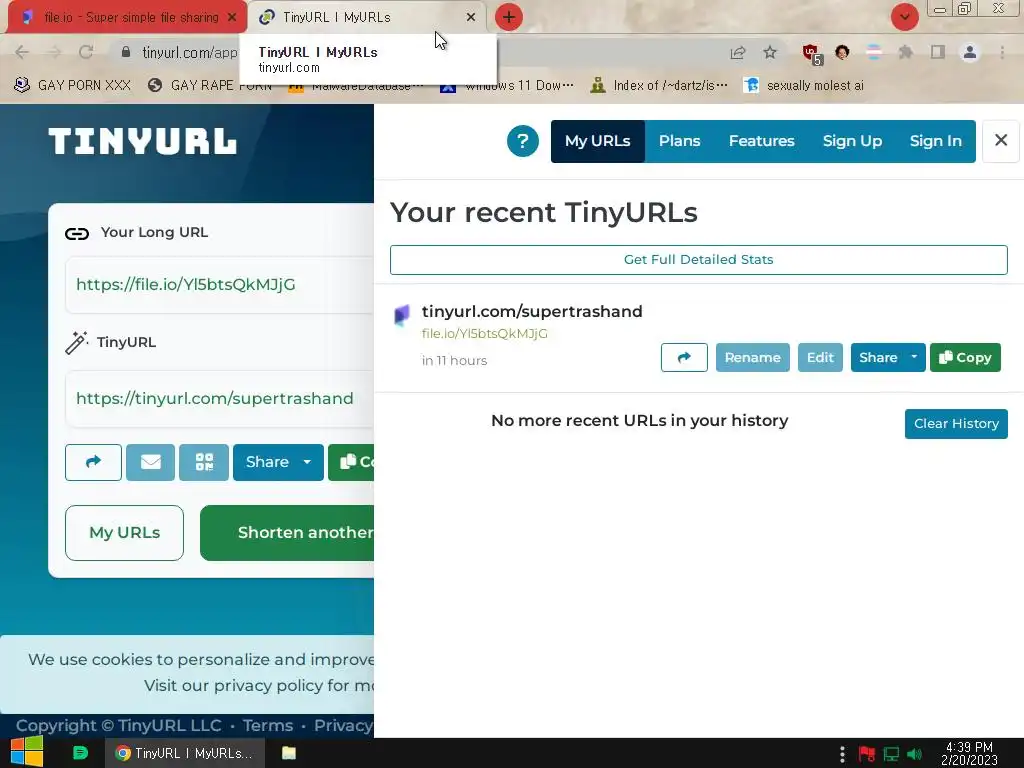Click the QR code icon button

point(204,462)
